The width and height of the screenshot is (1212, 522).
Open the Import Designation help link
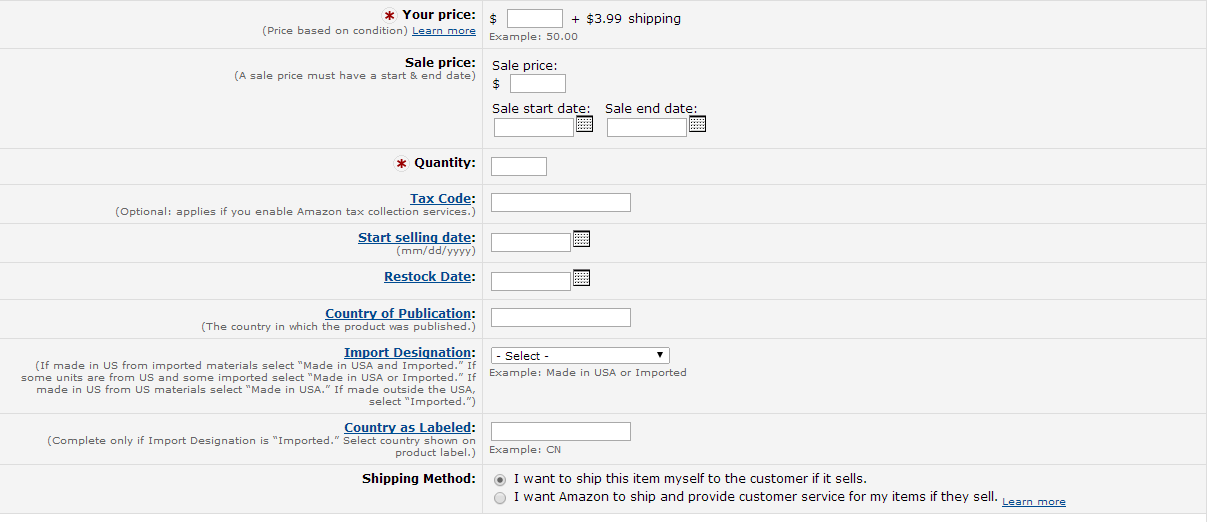point(407,353)
